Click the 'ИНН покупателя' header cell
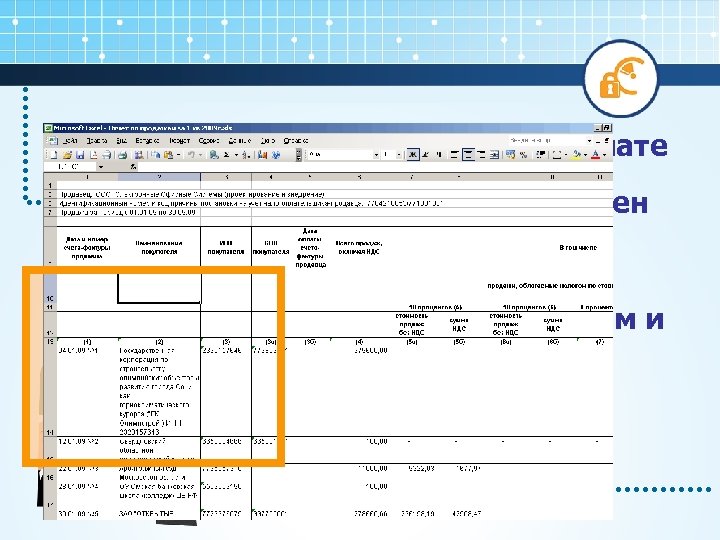Screen dimensions: 720x540 tap(225, 247)
